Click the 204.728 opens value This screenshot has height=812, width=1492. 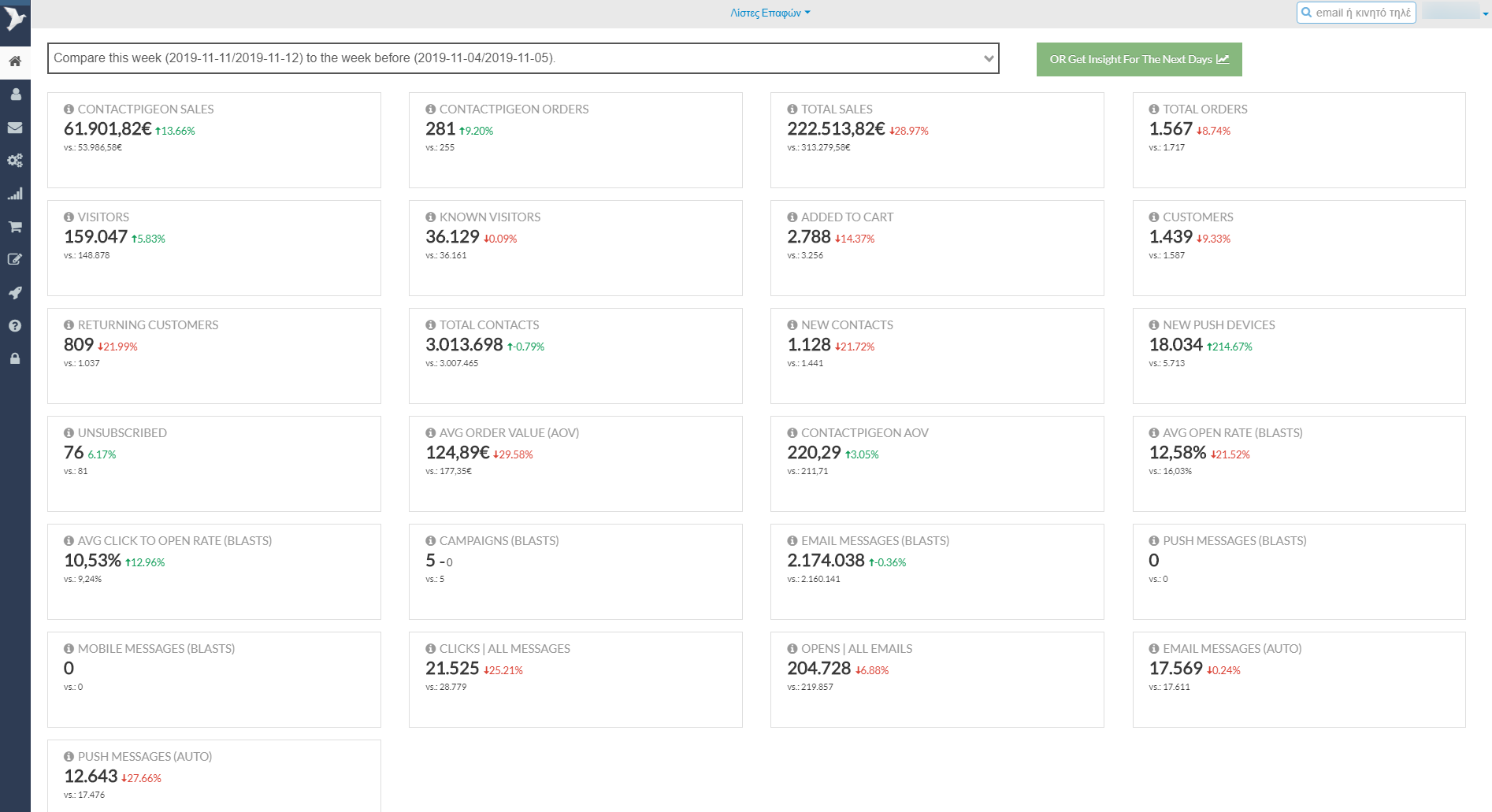tap(819, 669)
